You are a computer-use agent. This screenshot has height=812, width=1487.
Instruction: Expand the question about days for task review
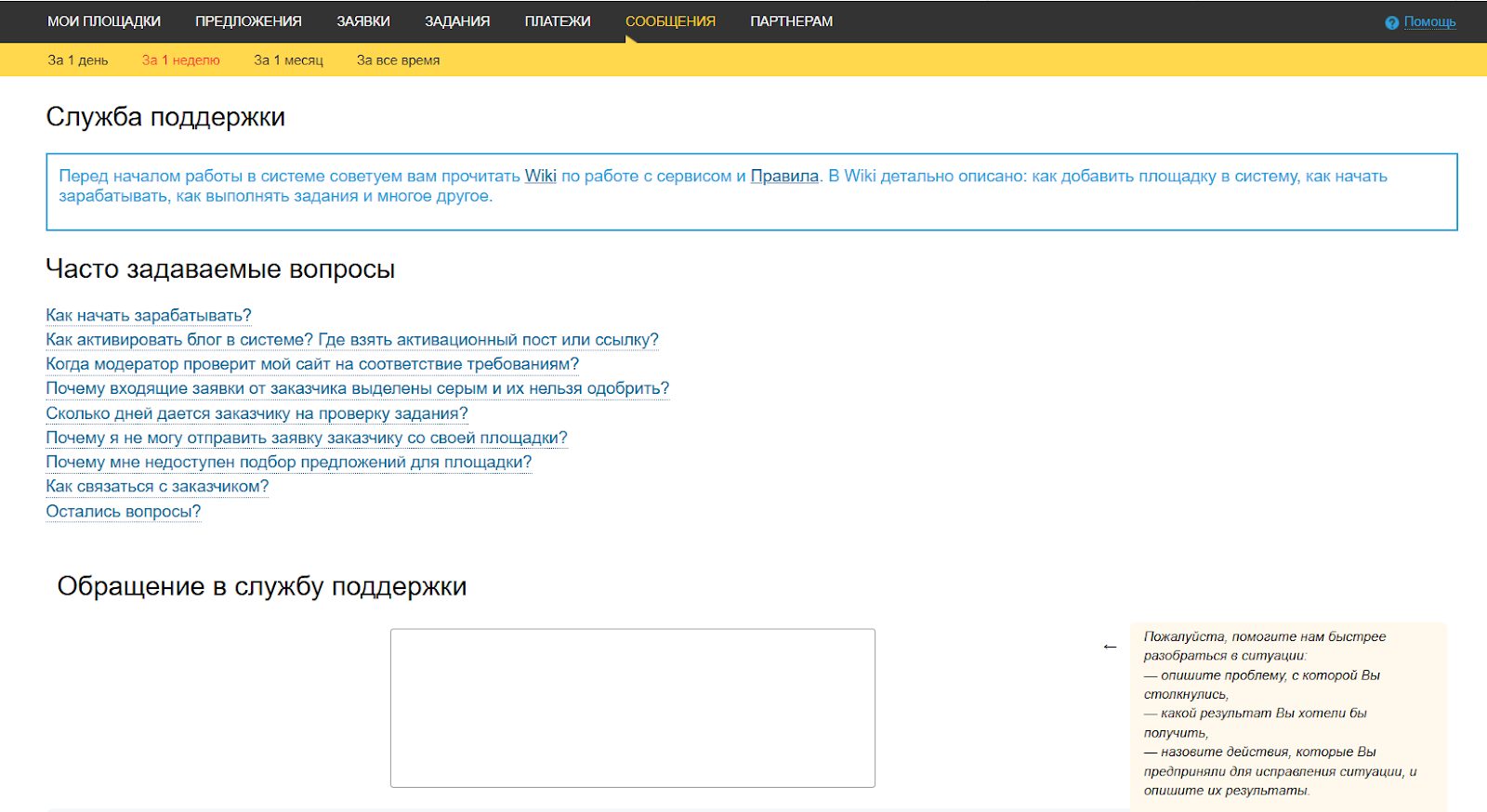(257, 413)
